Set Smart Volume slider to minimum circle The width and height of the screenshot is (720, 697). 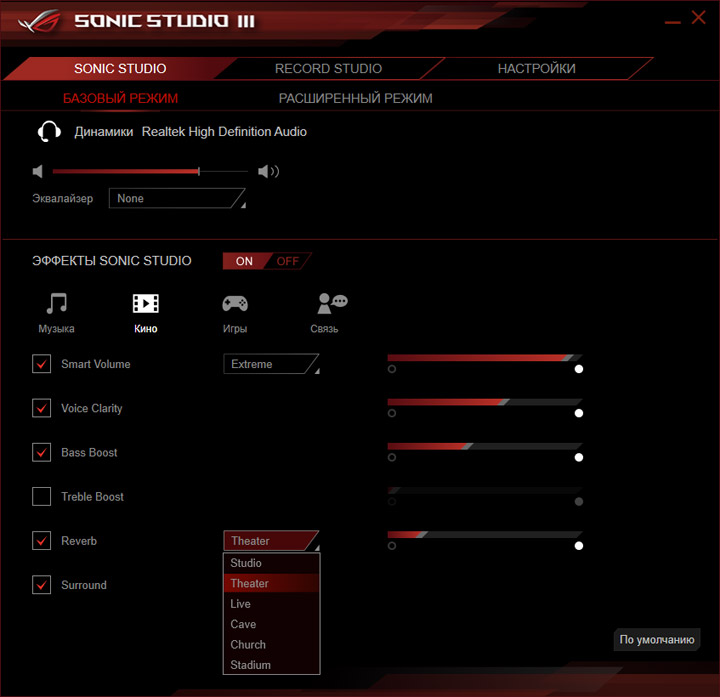click(x=392, y=369)
